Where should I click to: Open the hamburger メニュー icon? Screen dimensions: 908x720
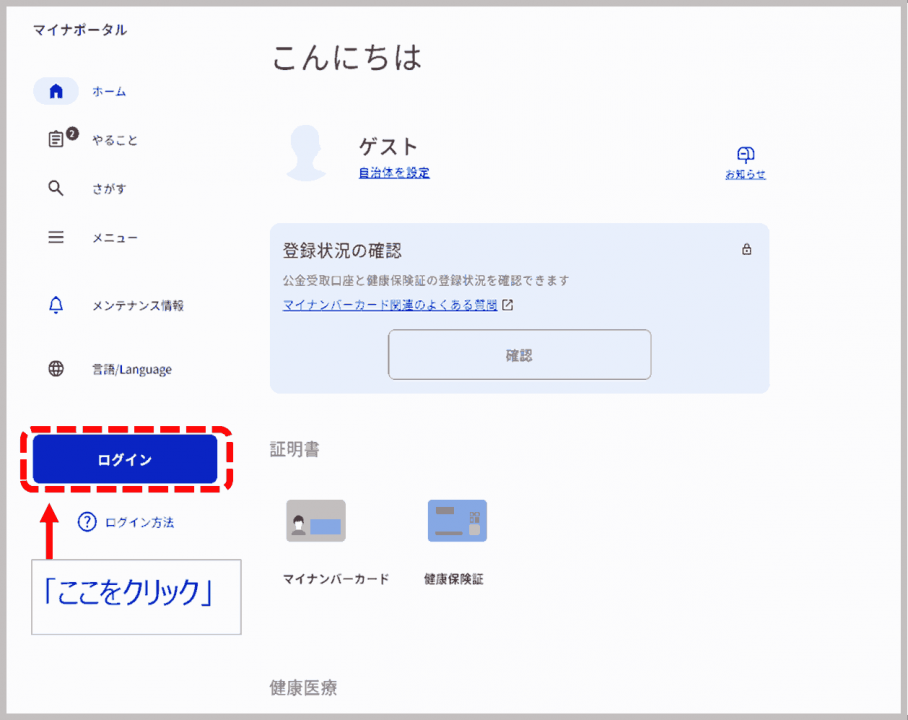tap(56, 237)
